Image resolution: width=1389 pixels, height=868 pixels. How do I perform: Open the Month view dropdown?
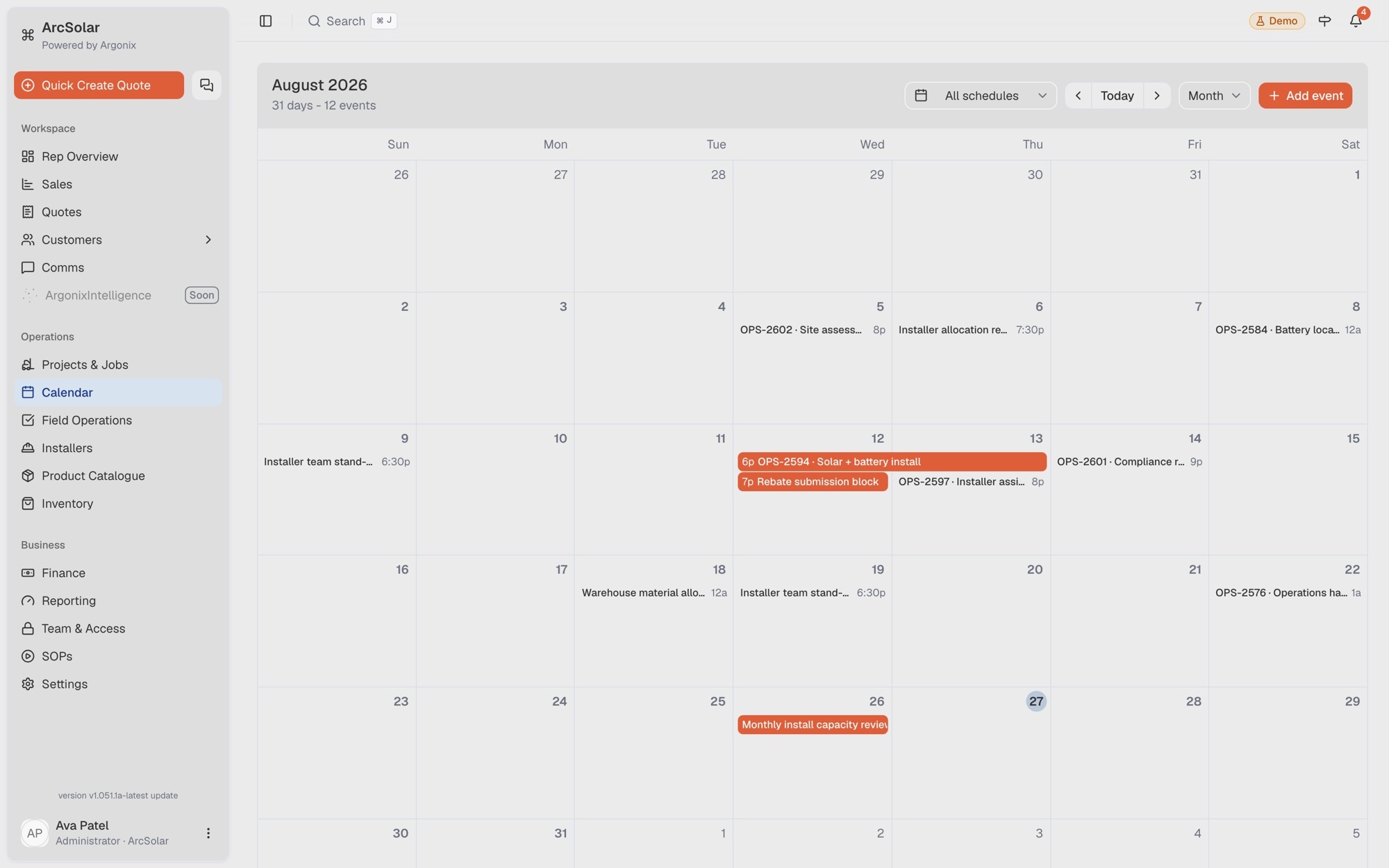[x=1214, y=96]
